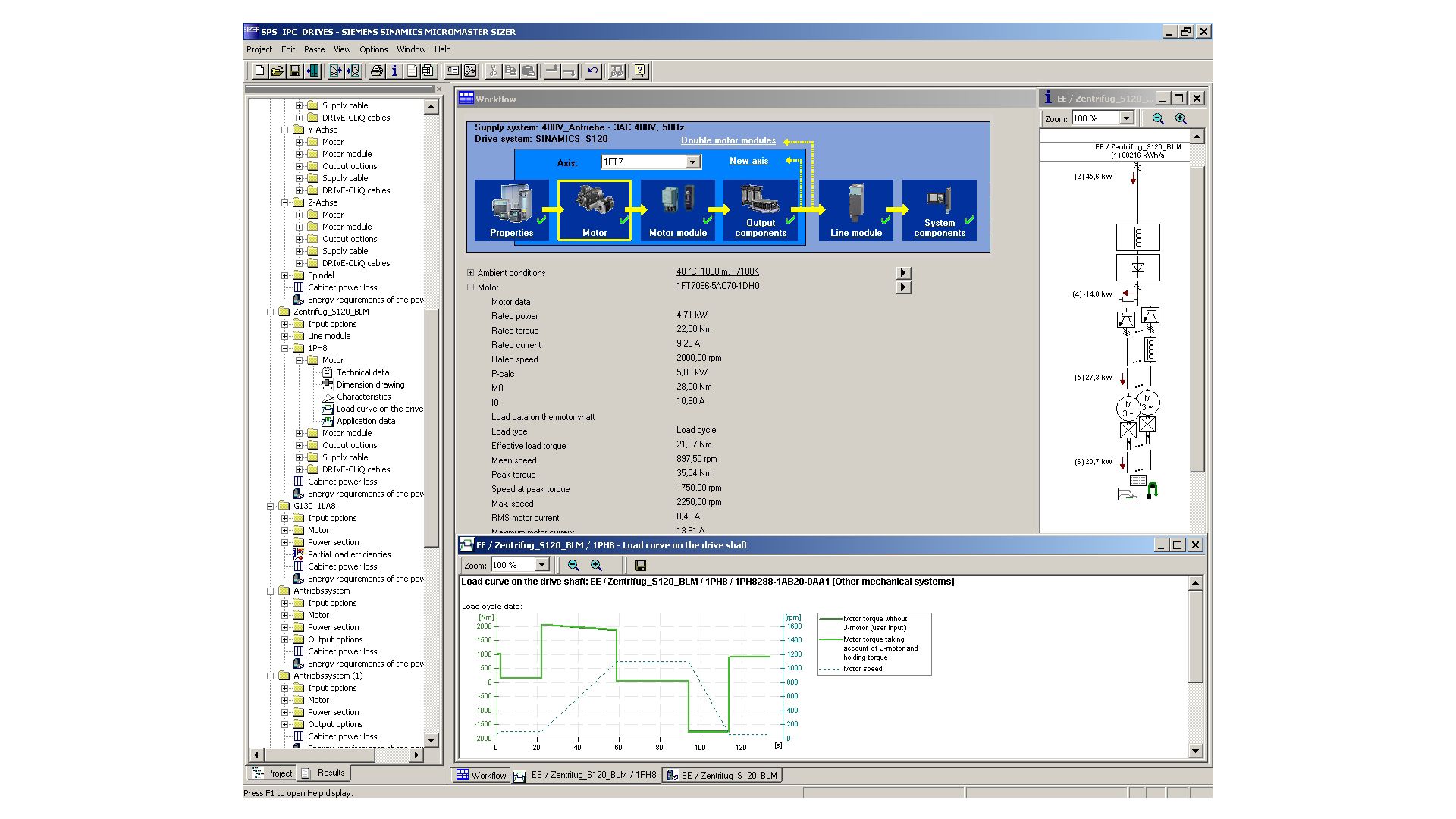
Task: Collapse the Zentrifug_S120_BLM tree node
Action: (x=271, y=312)
